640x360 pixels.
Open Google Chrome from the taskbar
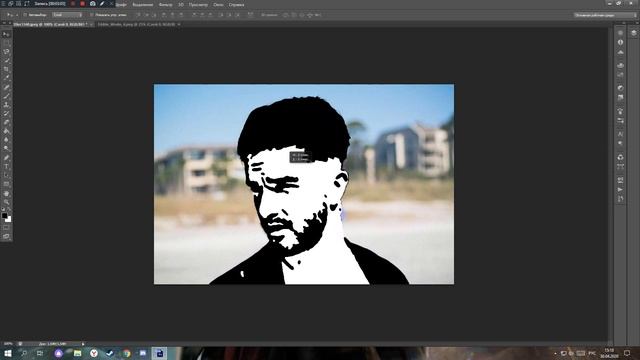[127, 353]
